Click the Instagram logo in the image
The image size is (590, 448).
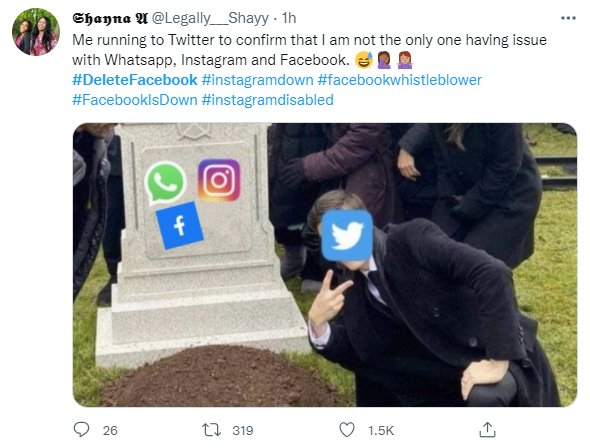pyautogui.click(x=219, y=180)
